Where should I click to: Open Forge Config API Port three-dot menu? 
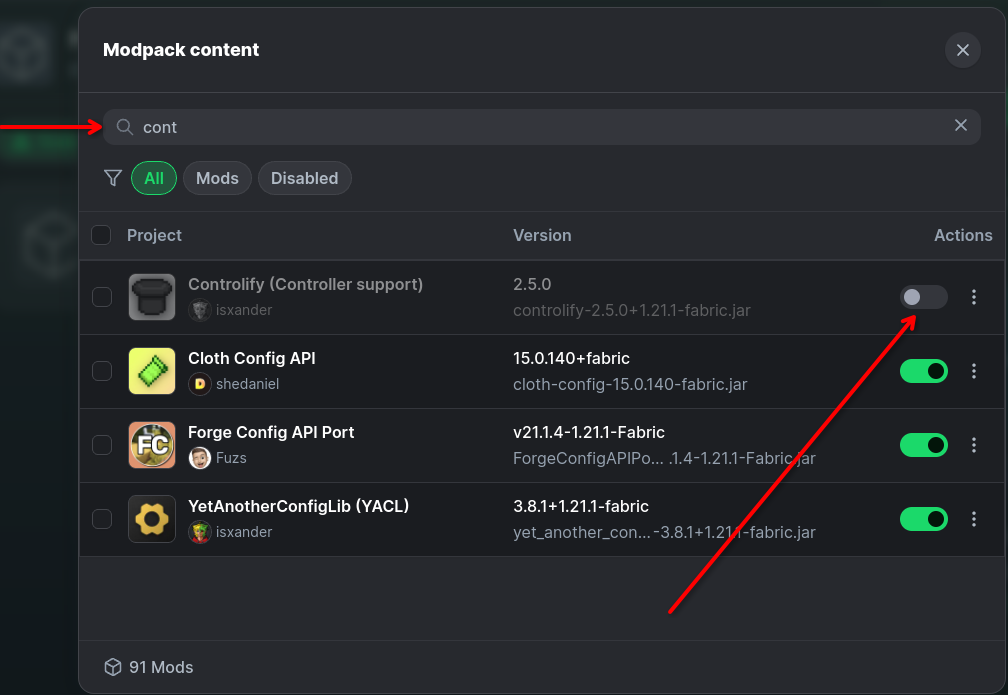coord(974,445)
